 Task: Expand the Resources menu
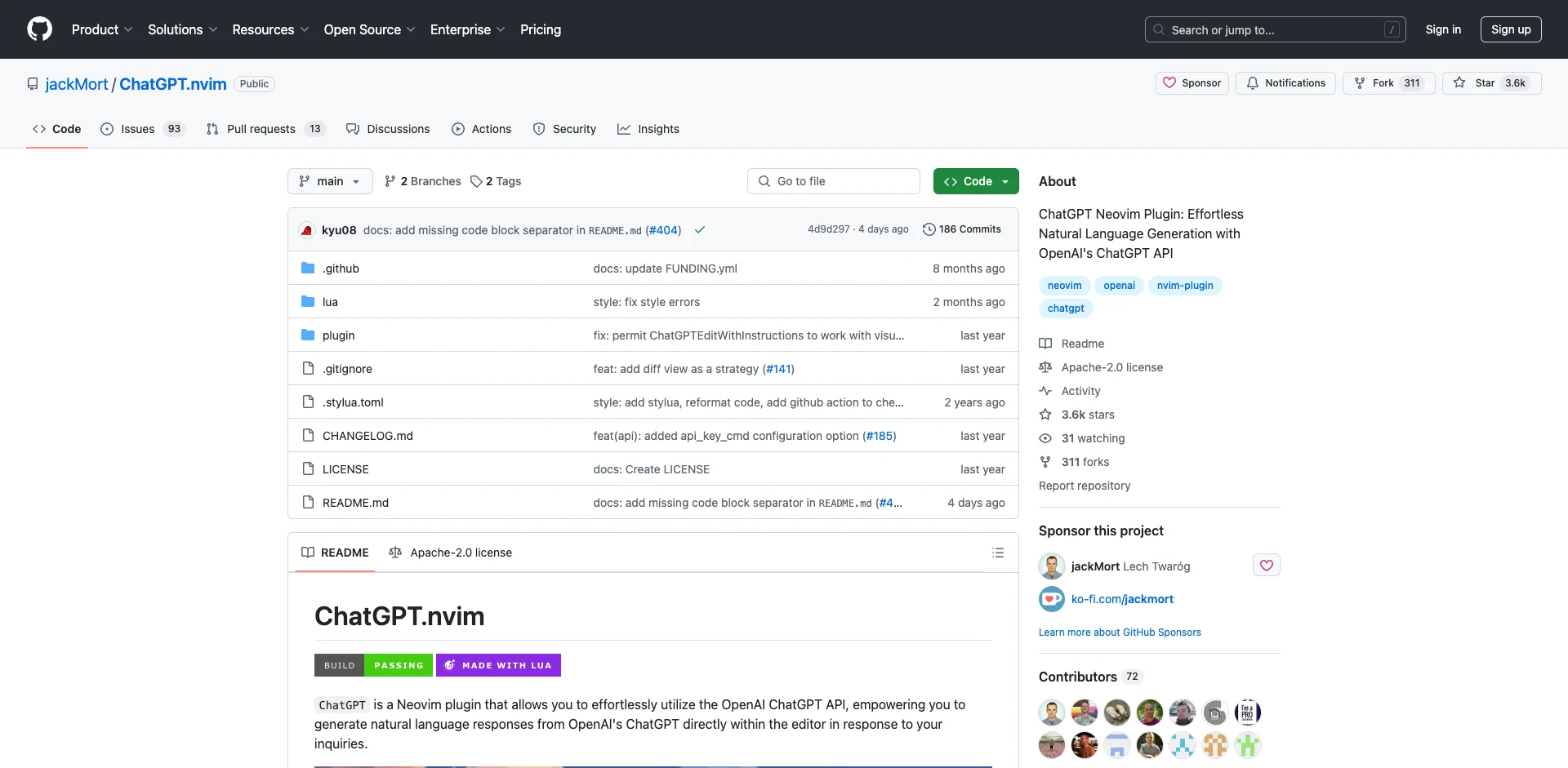coord(271,29)
